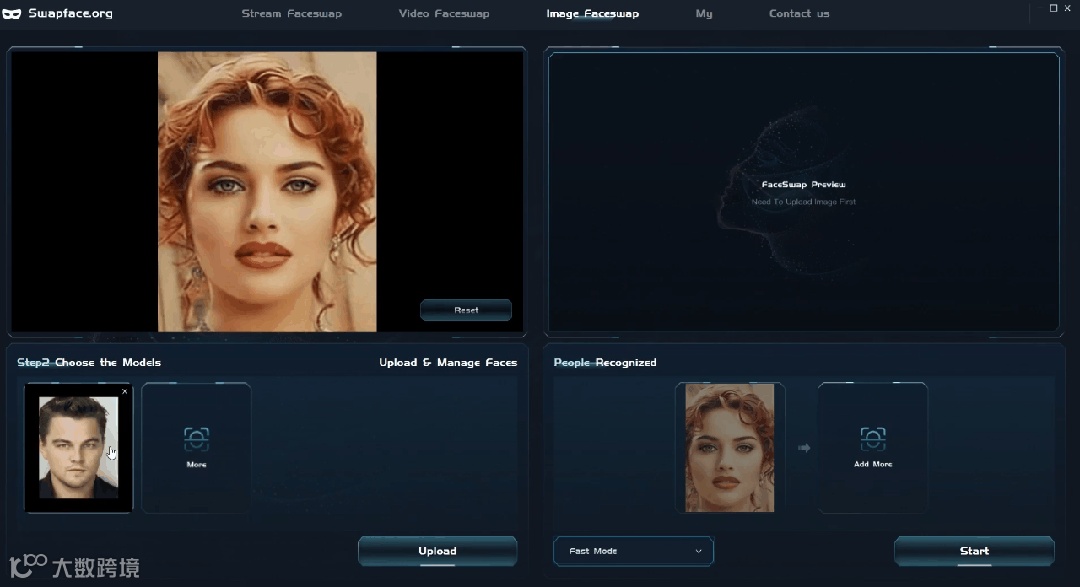This screenshot has height=587, width=1080.
Task: Open the Contact us tab
Action: [x=799, y=14]
